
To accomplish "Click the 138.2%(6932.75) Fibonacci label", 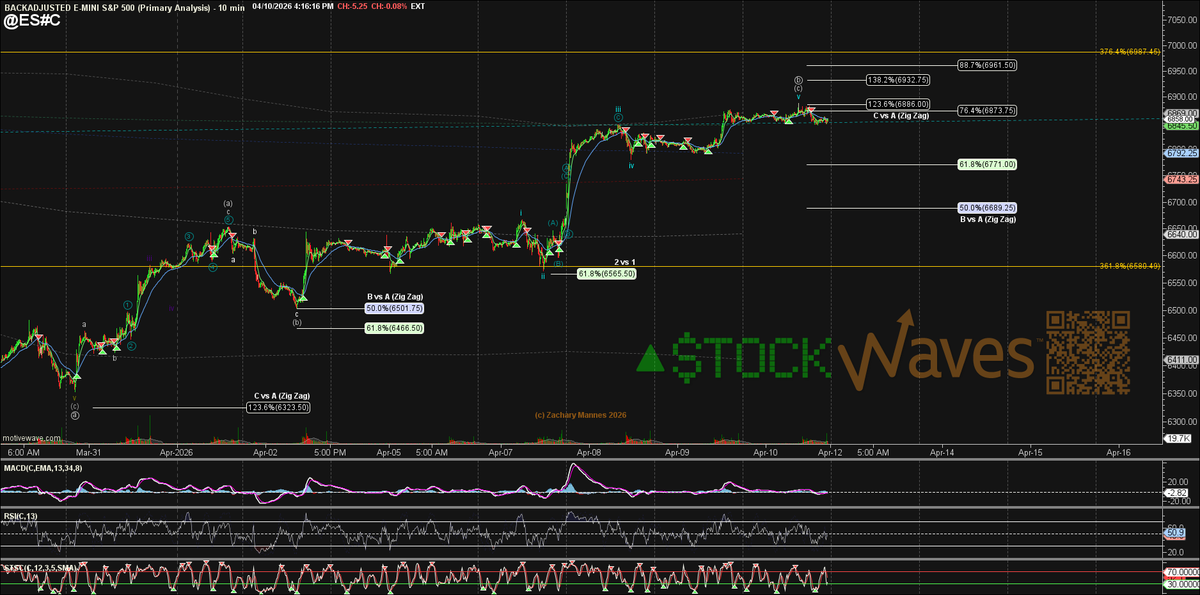I will [899, 79].
